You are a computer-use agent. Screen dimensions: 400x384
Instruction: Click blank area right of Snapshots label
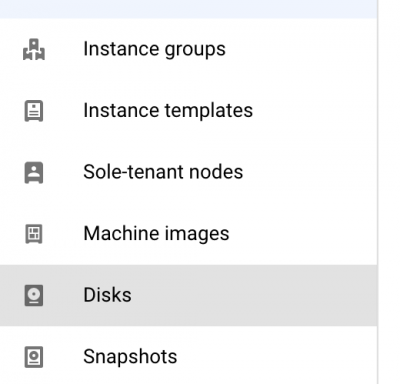[277, 357]
